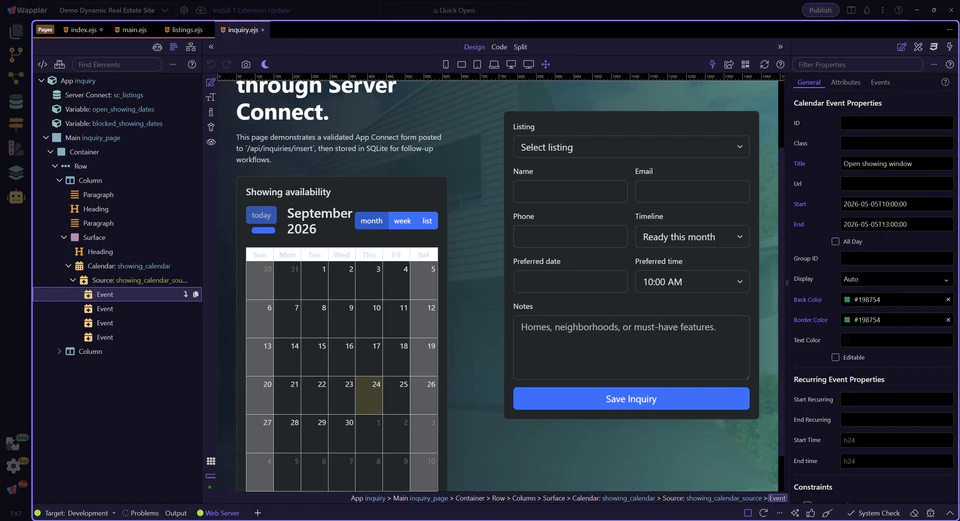Image resolution: width=960 pixels, height=521 pixels.
Task: Open the project settings gear icon in title bar
Action: (x=184, y=10)
